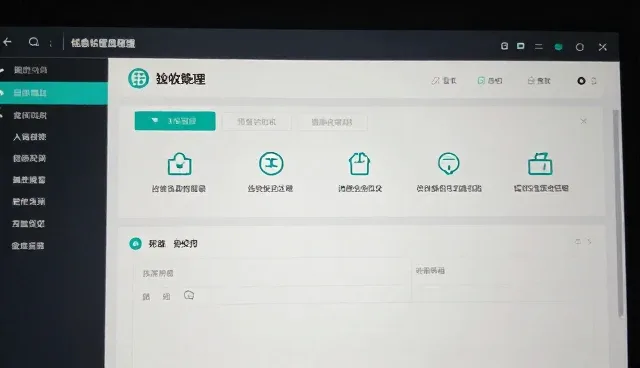Click the hollow circle icon in title bar

click(x=580, y=47)
